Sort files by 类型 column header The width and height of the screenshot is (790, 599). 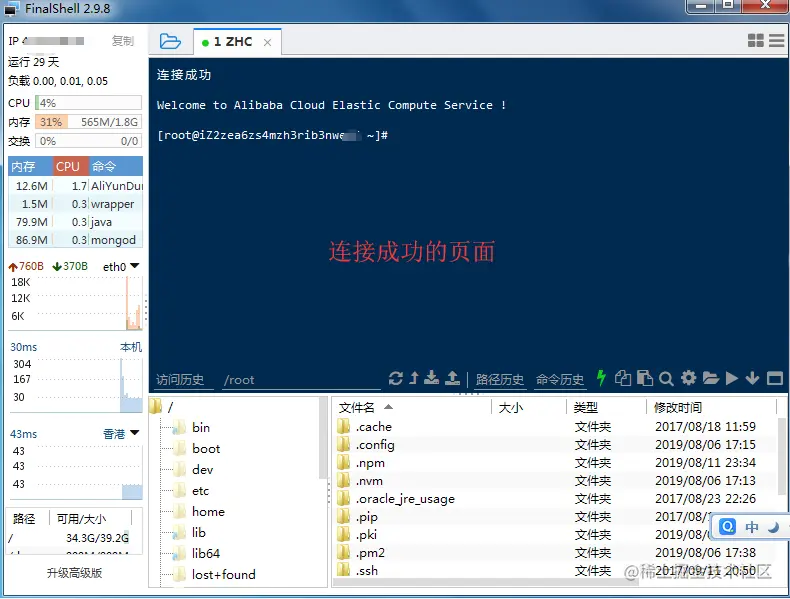pyautogui.click(x=607, y=407)
